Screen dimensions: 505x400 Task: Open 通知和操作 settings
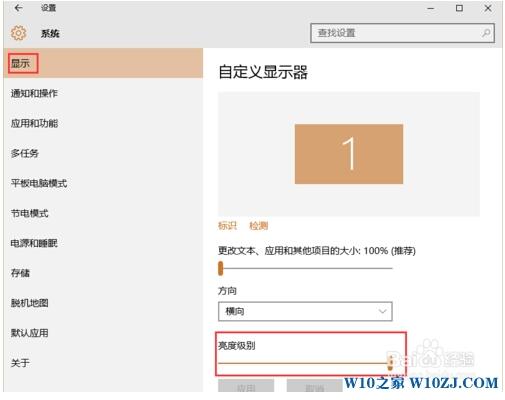point(34,93)
